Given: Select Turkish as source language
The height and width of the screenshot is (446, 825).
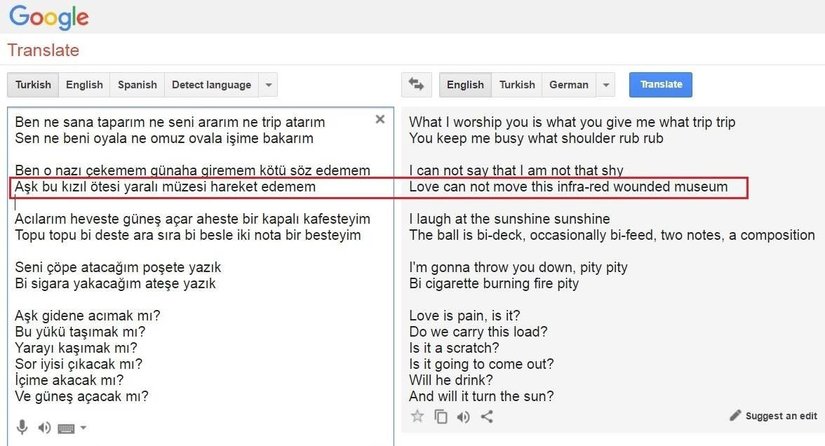Looking at the screenshot, I should click(x=33, y=85).
